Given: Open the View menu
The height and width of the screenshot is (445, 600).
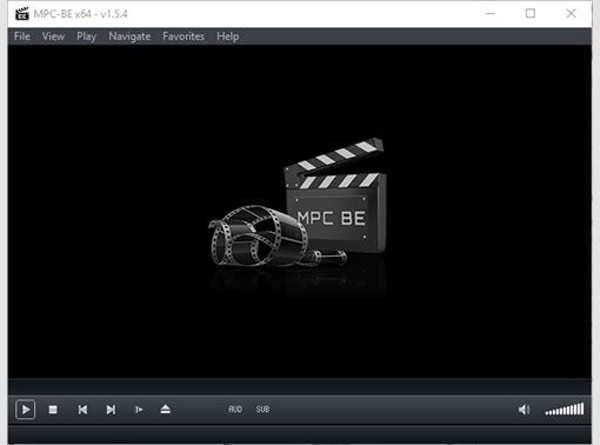Looking at the screenshot, I should [x=53, y=36].
